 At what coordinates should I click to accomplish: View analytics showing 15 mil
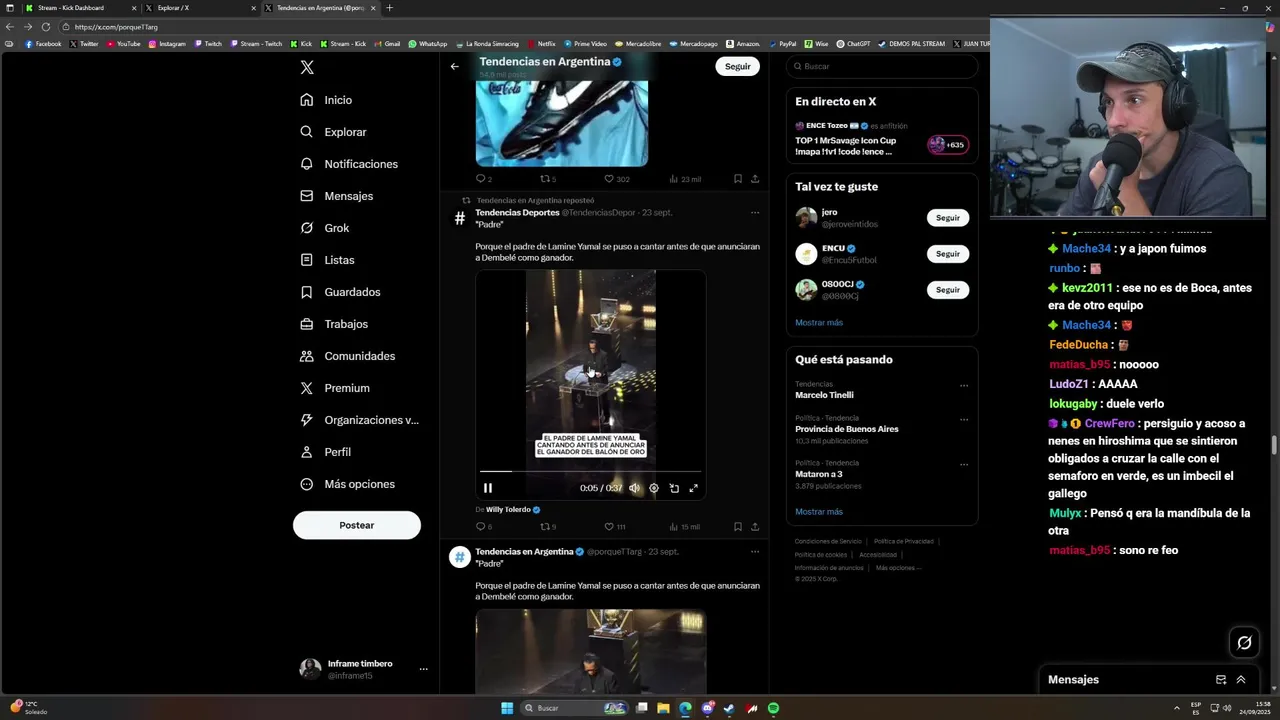click(x=684, y=527)
